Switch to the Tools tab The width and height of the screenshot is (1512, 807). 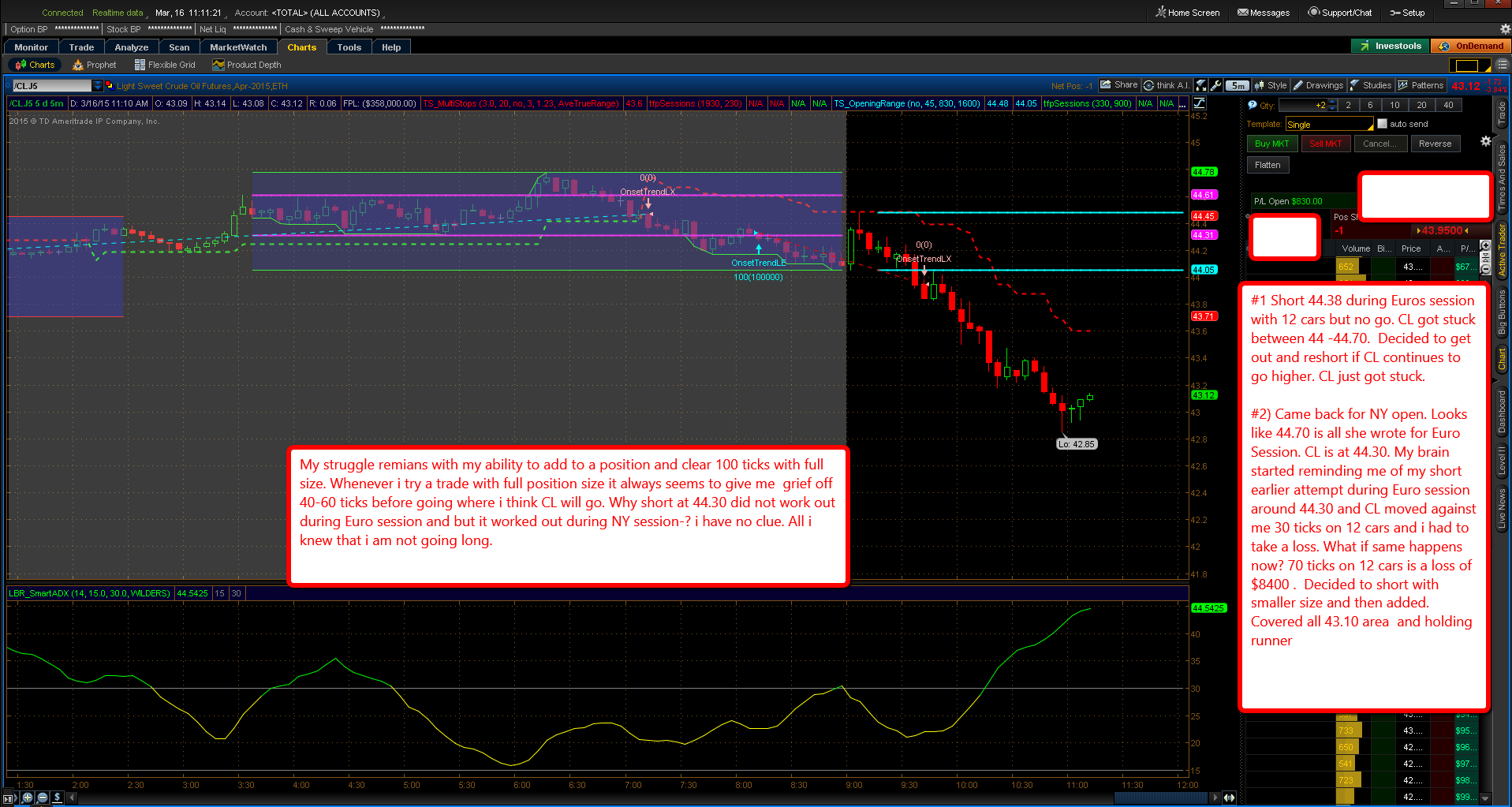coord(349,47)
